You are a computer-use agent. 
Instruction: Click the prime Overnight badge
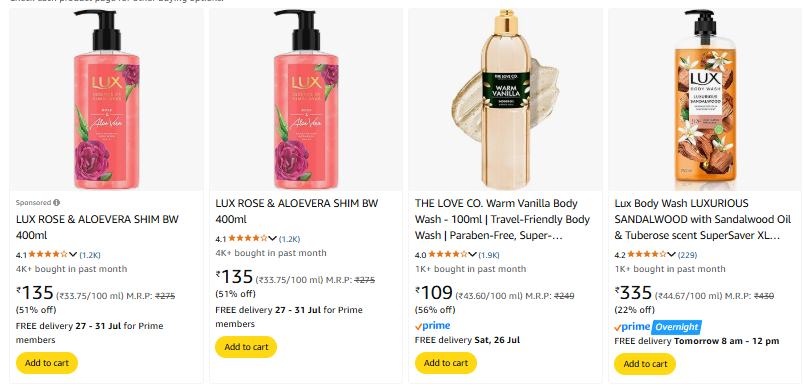[658, 327]
